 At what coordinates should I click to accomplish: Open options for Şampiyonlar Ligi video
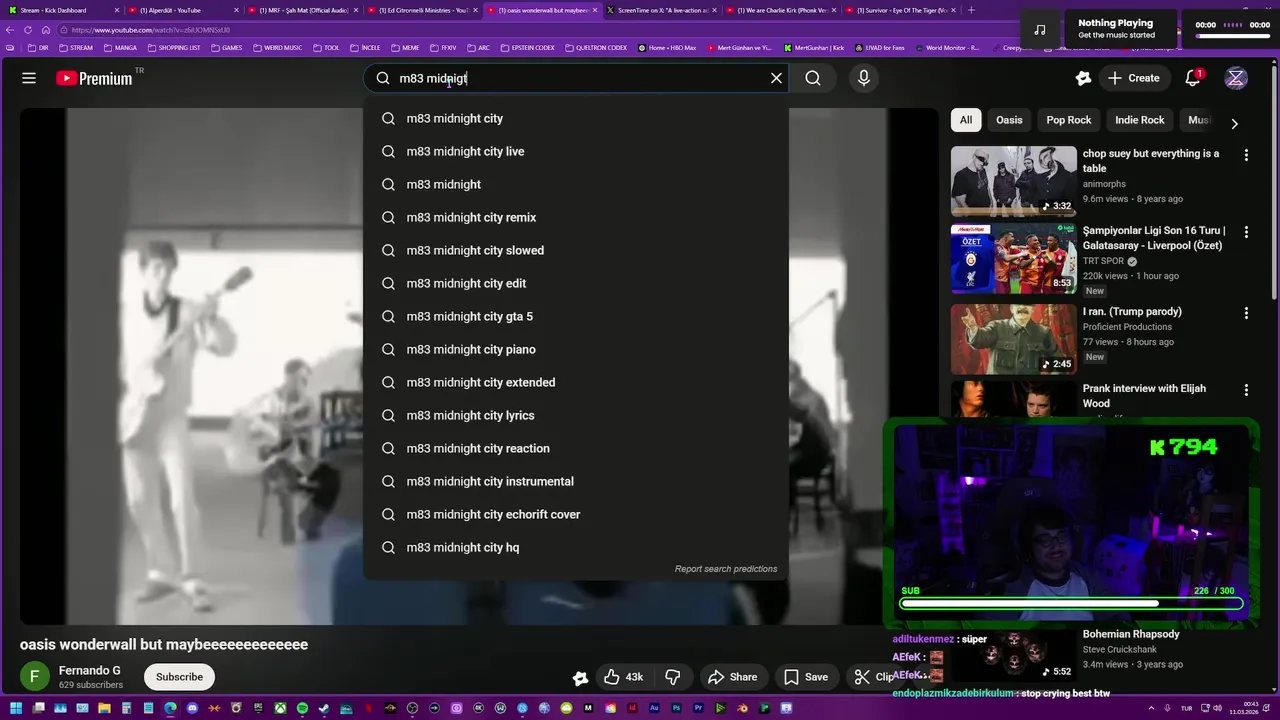coord(1246,232)
